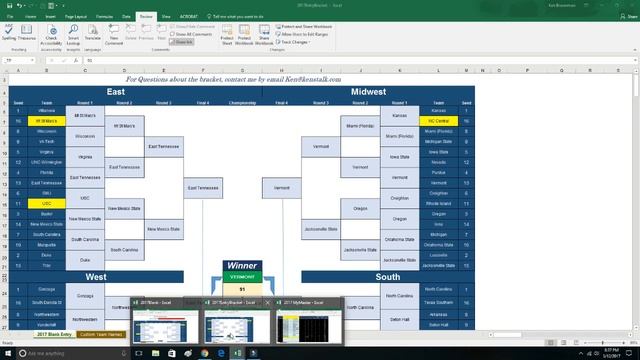The image size is (640, 360).
Task: Click the Undo arrow
Action: [x=19, y=6]
